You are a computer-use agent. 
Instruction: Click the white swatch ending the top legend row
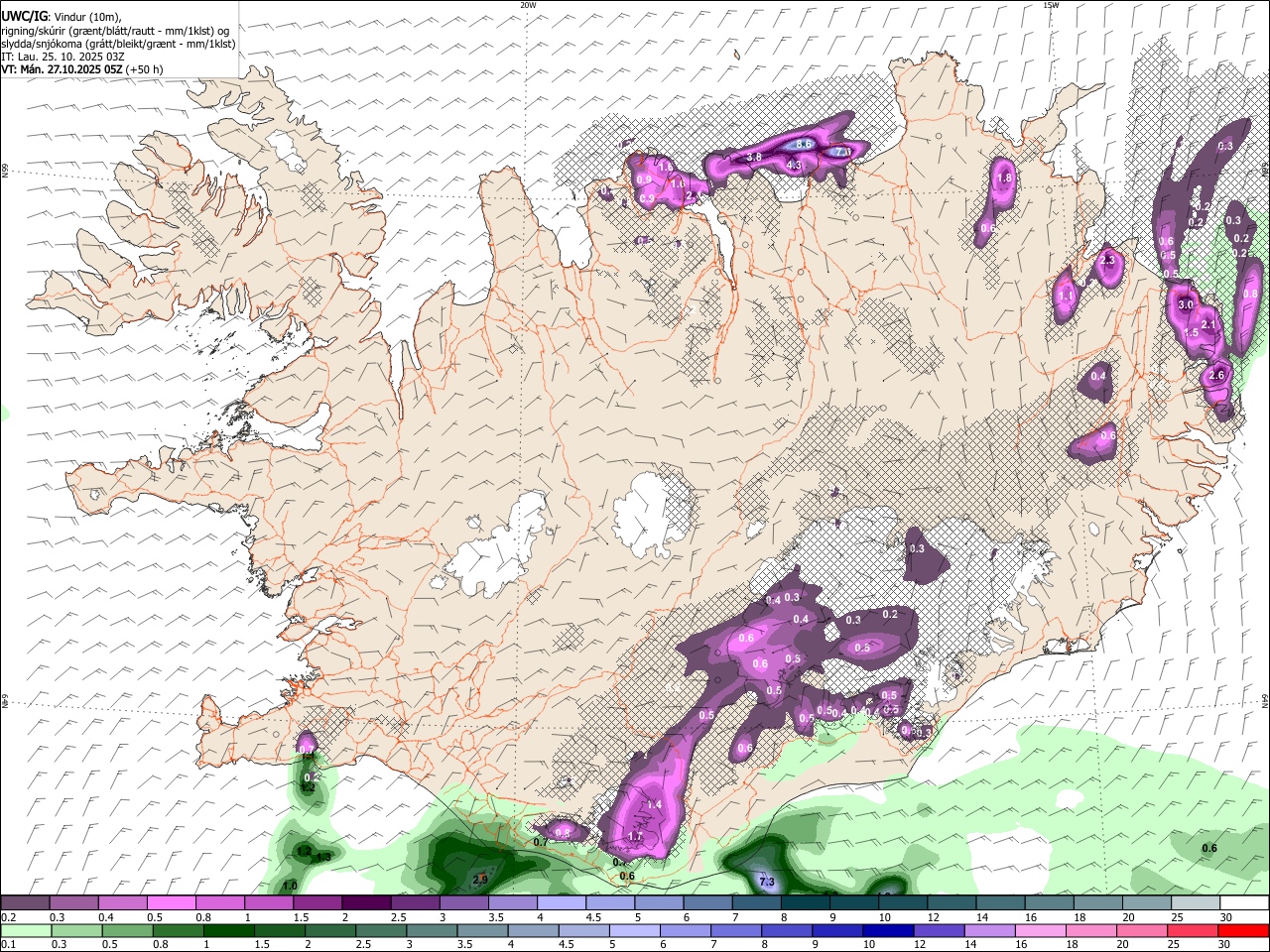tap(1245, 903)
